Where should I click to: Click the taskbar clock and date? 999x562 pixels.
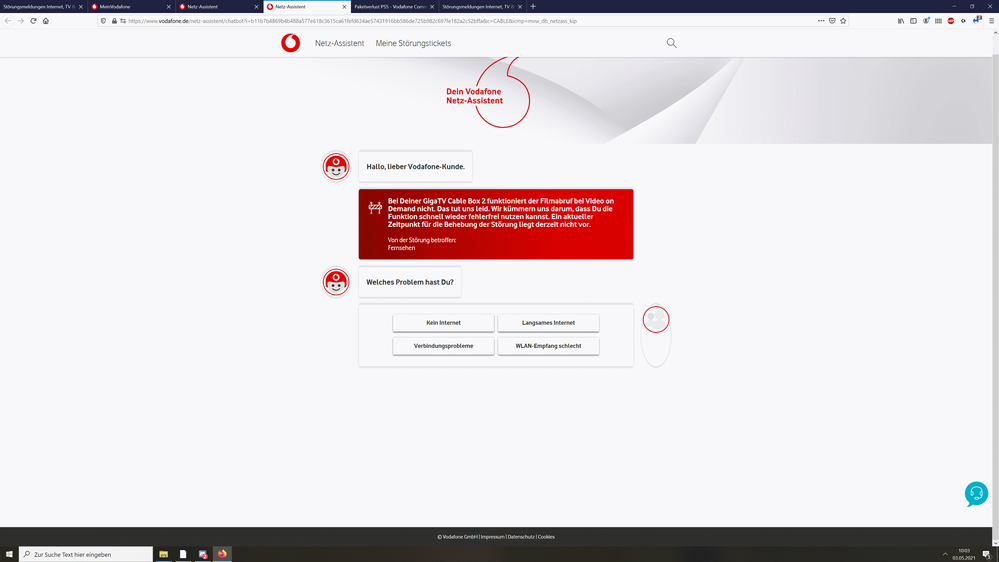pos(964,554)
